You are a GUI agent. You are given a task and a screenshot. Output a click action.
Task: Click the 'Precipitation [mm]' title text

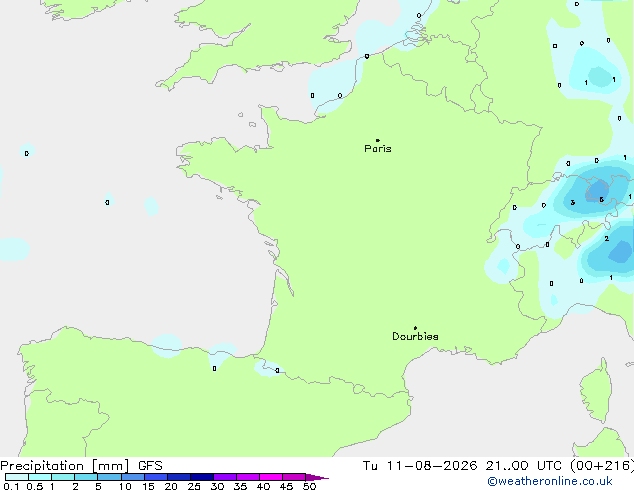click(x=65, y=466)
